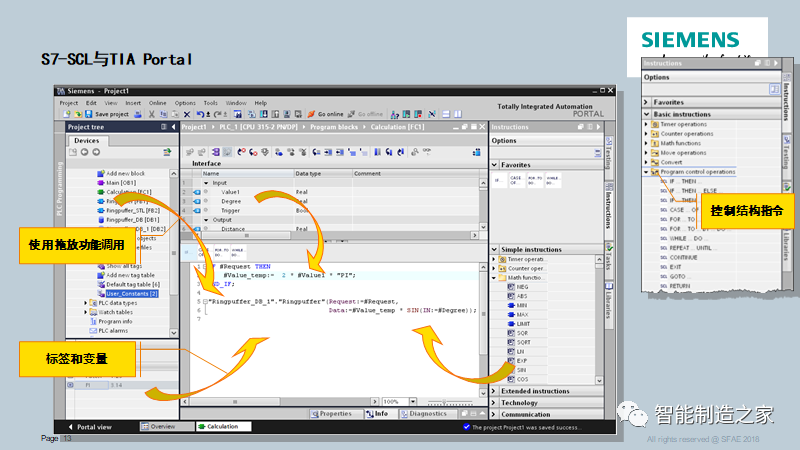This screenshot has height=450, width=800.
Task: Open the Options menu
Action: [x=185, y=103]
